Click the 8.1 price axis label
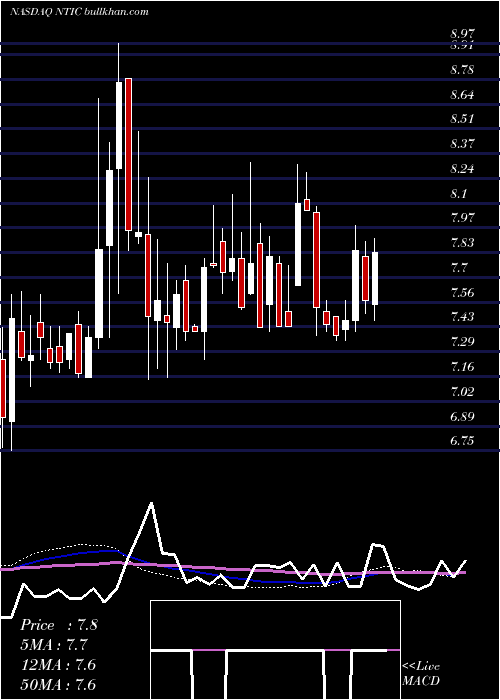The width and height of the screenshot is (500, 700). click(459, 194)
